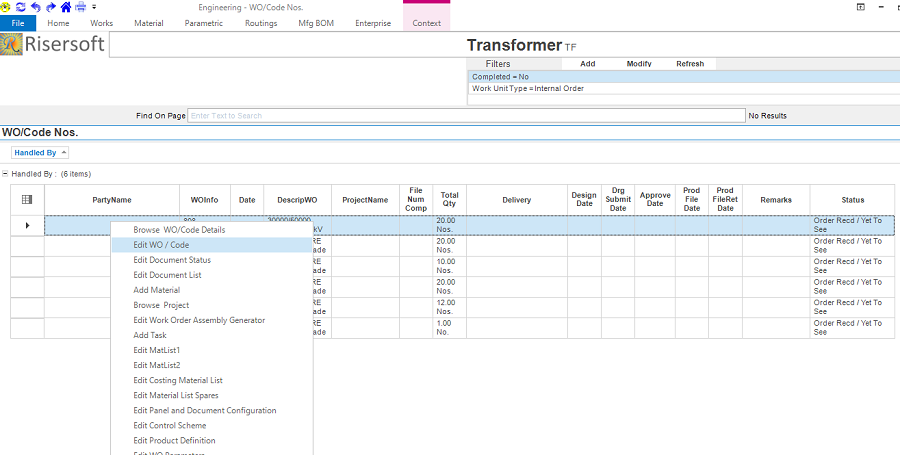Select Edit Panel and Document Configuration
This screenshot has height=455, width=900.
click(x=212, y=410)
